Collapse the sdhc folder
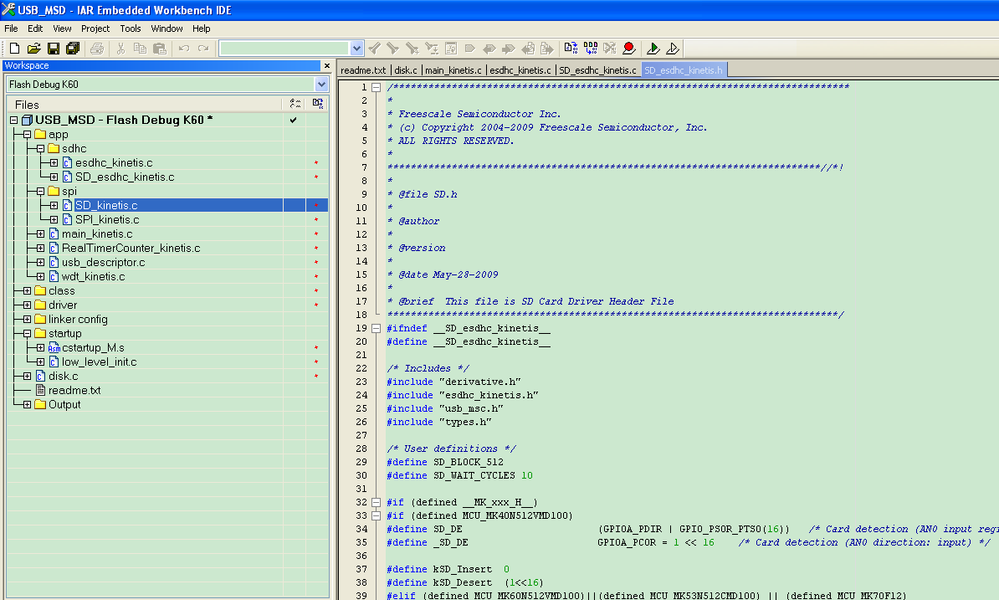The height and width of the screenshot is (600, 999). (x=40, y=148)
